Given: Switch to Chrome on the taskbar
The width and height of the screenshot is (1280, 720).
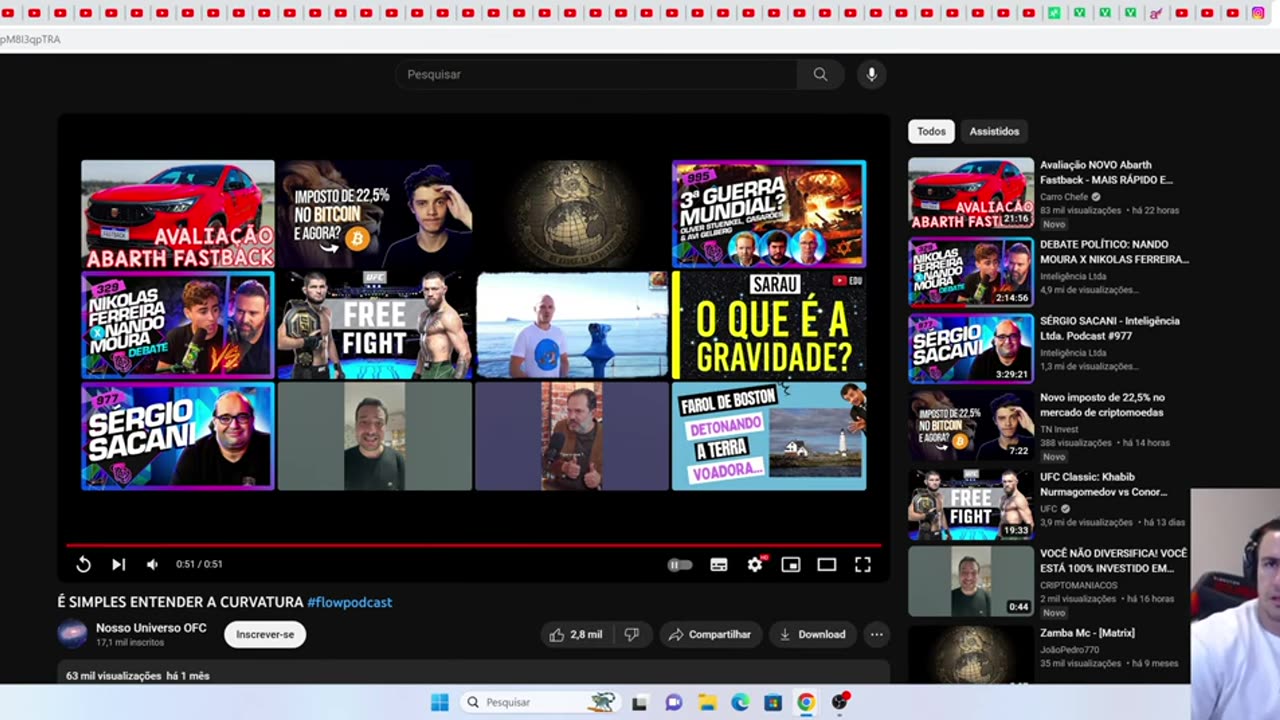Looking at the screenshot, I should 806,702.
